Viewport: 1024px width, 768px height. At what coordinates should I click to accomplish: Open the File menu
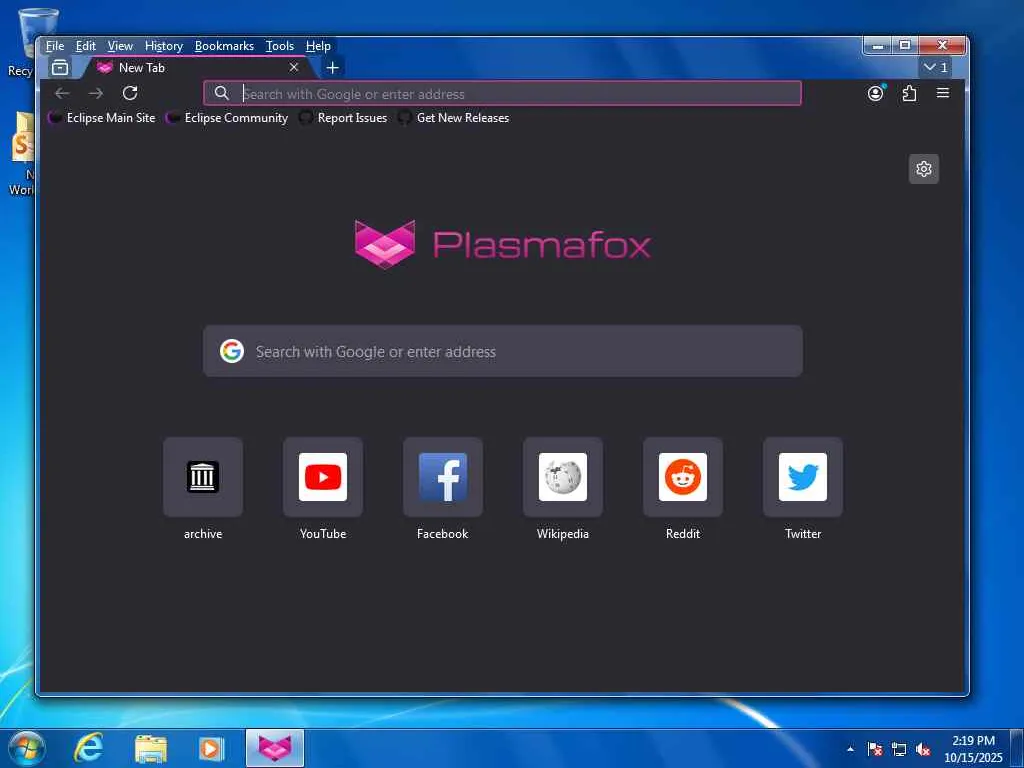tap(55, 46)
